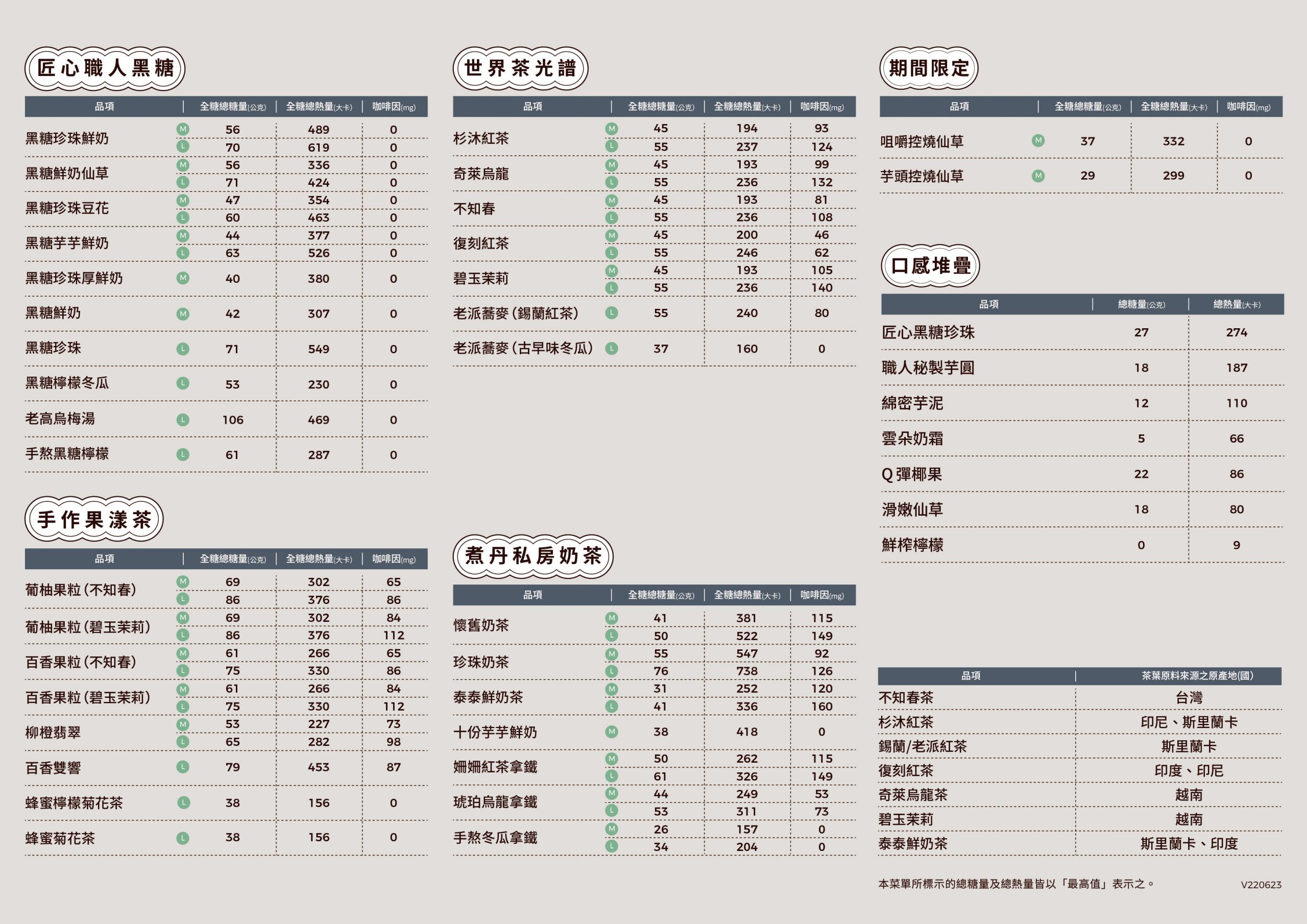
Task: Select the 手作果漾茶 section title
Action: (x=94, y=519)
